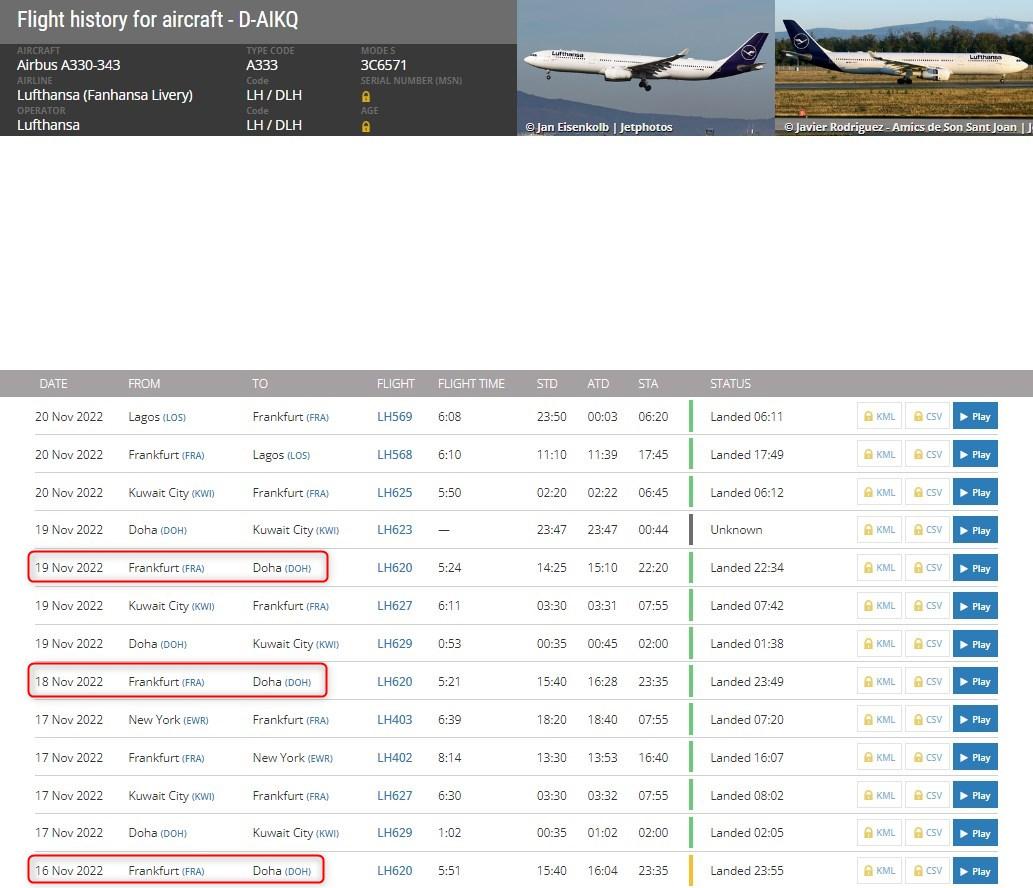Open flight number link LH402
The image size is (1033, 888).
[395, 758]
